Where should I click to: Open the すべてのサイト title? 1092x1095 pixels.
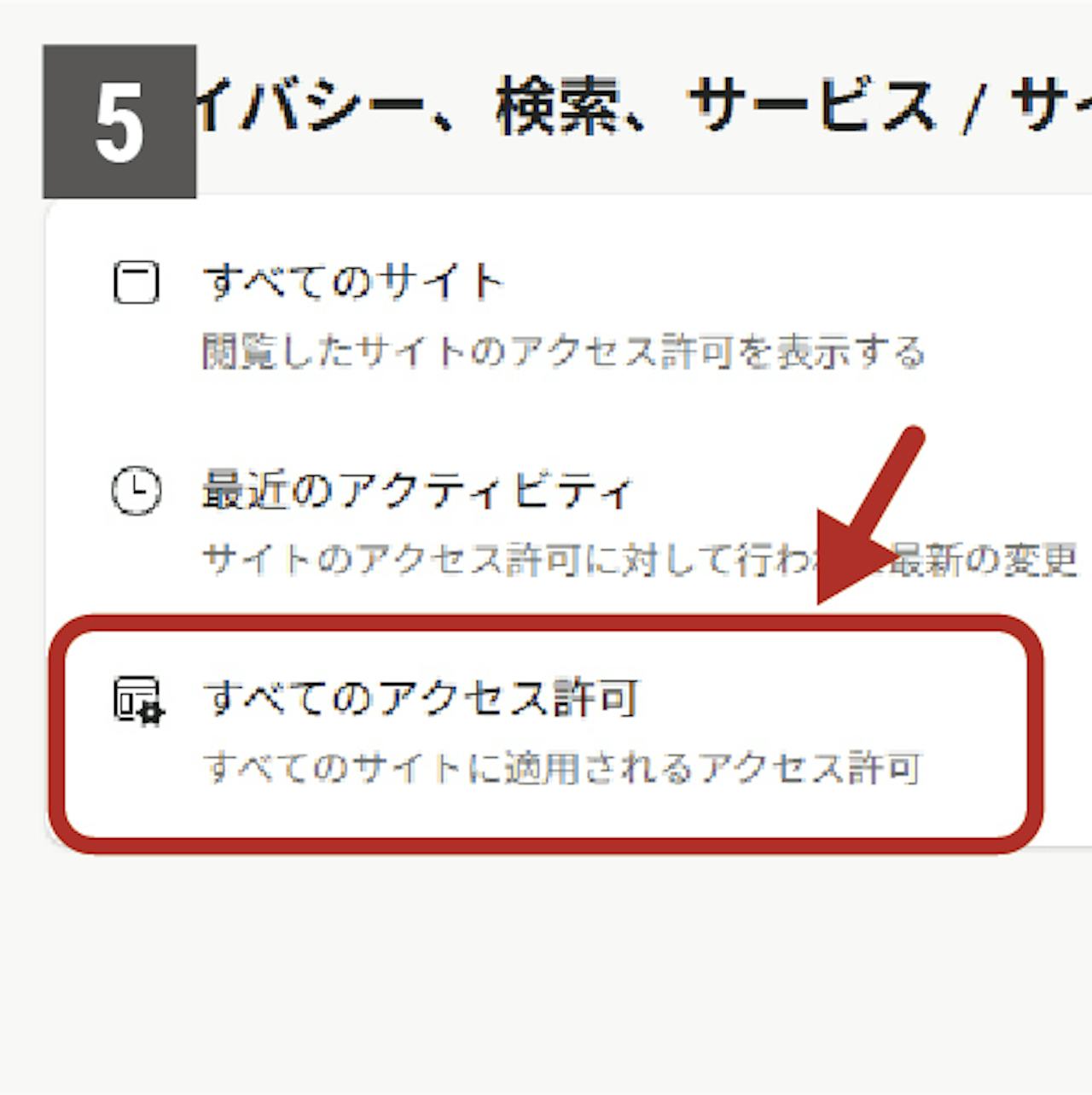click(353, 282)
